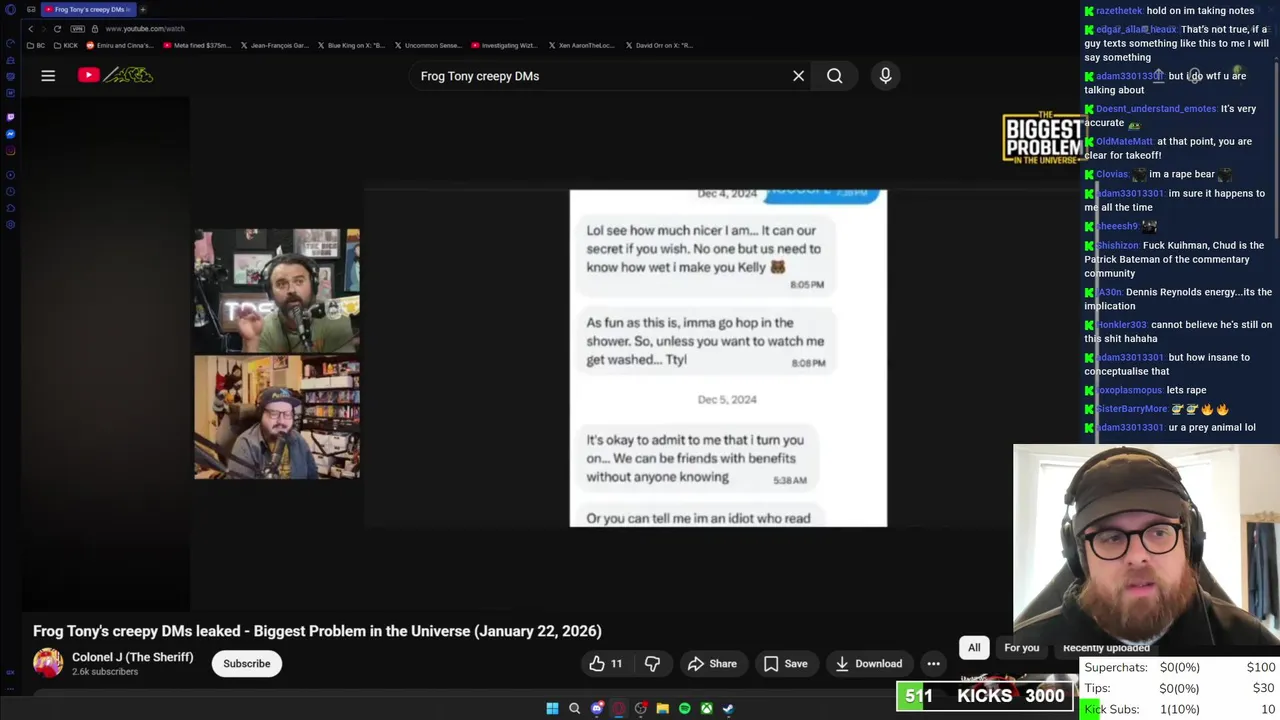
Task: Open a new browser tab
Action: 143,9
